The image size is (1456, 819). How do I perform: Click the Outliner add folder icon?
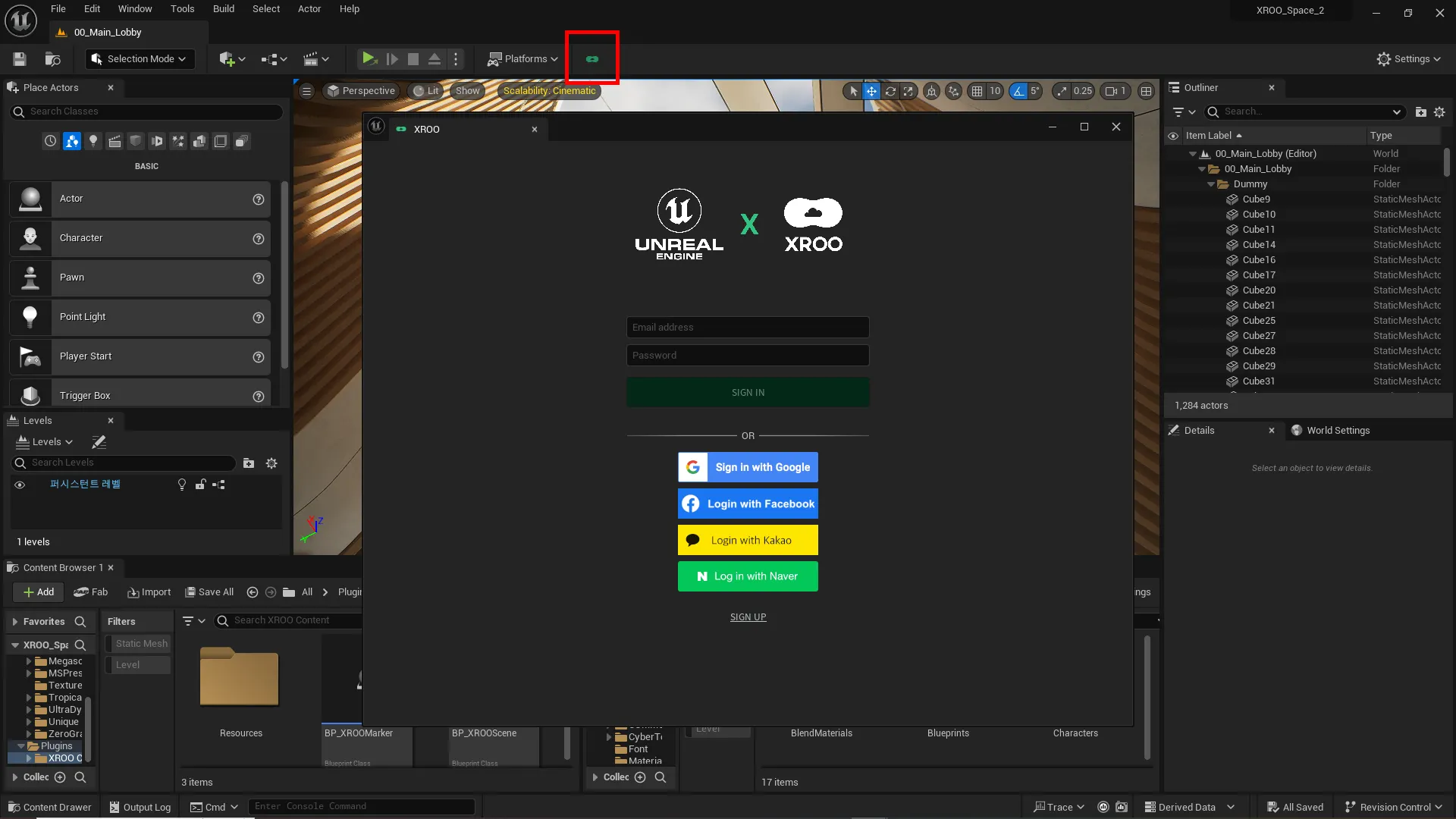point(1420,112)
